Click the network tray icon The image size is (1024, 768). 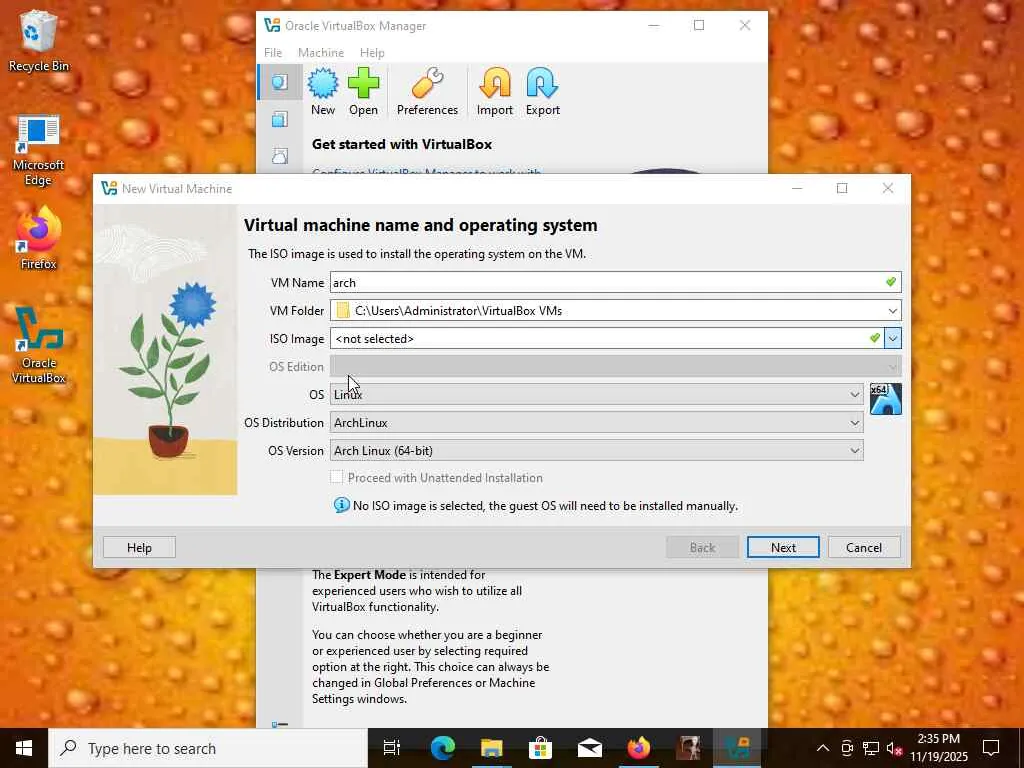pos(871,748)
